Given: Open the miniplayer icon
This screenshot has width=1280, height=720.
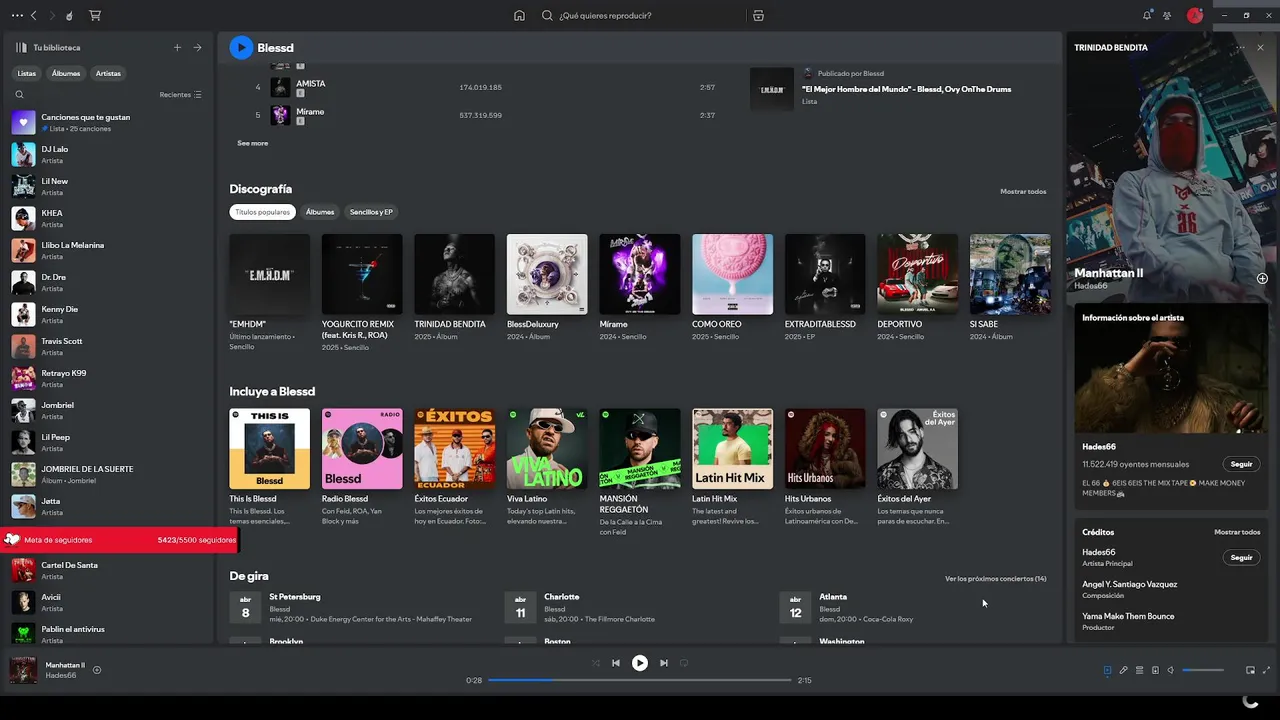Looking at the screenshot, I should coord(1250,670).
